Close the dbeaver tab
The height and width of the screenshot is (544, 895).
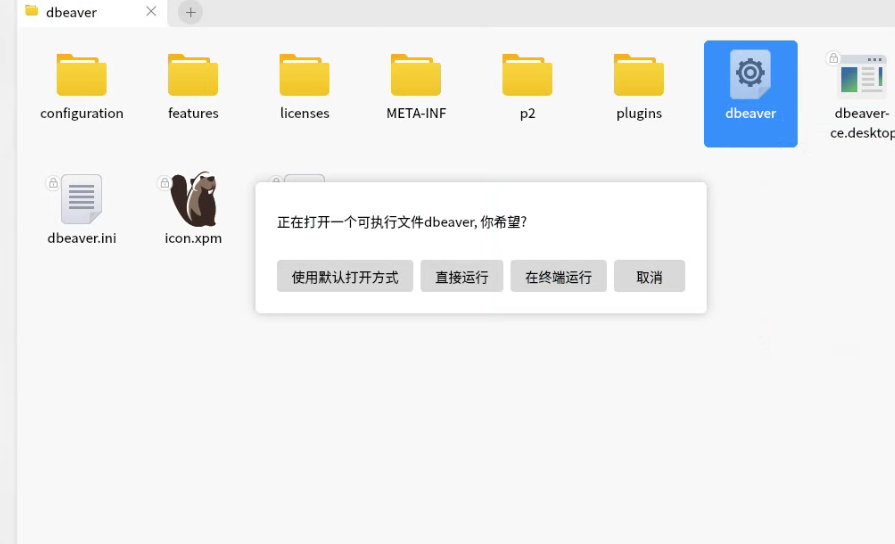[x=151, y=11]
